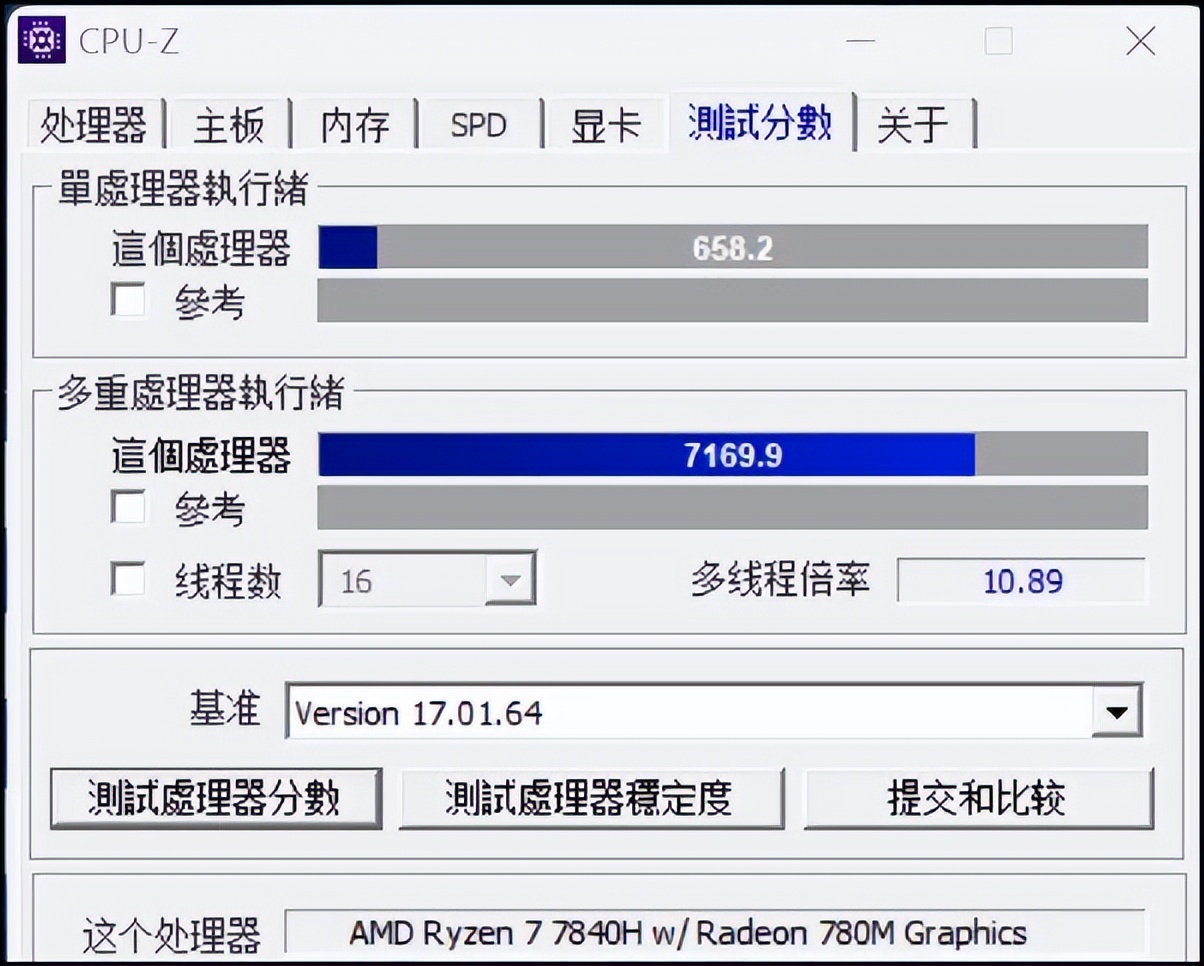Close the CPU-Z window
This screenshot has height=966, width=1204.
tap(1141, 41)
